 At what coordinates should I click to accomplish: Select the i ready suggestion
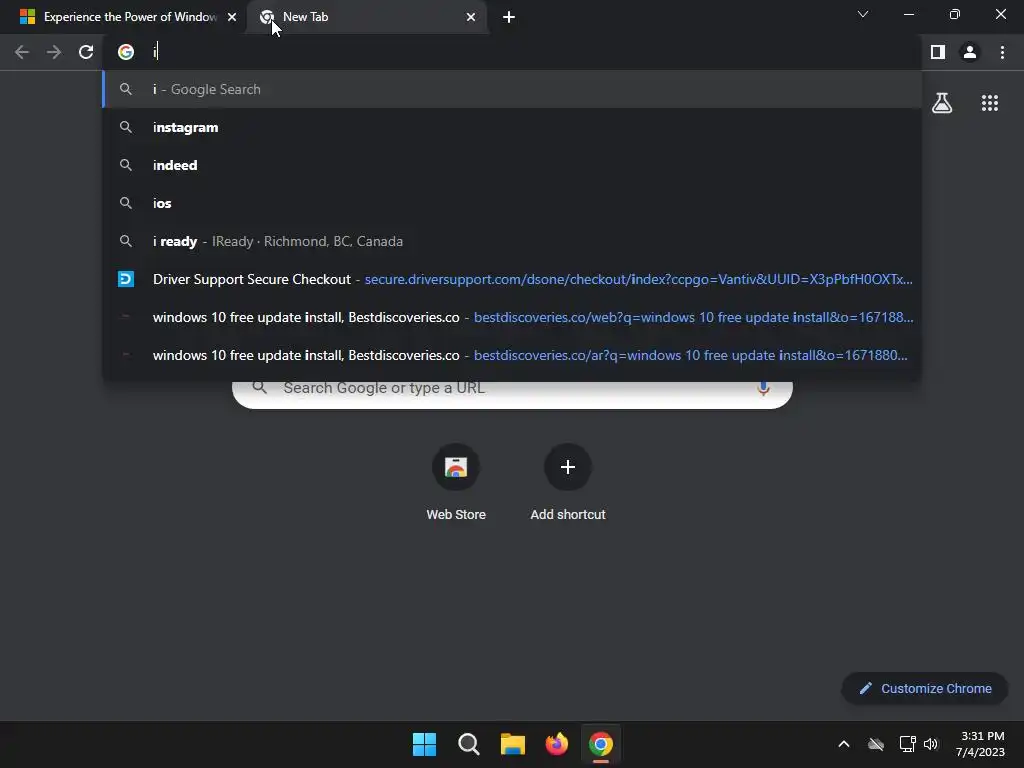(x=512, y=241)
